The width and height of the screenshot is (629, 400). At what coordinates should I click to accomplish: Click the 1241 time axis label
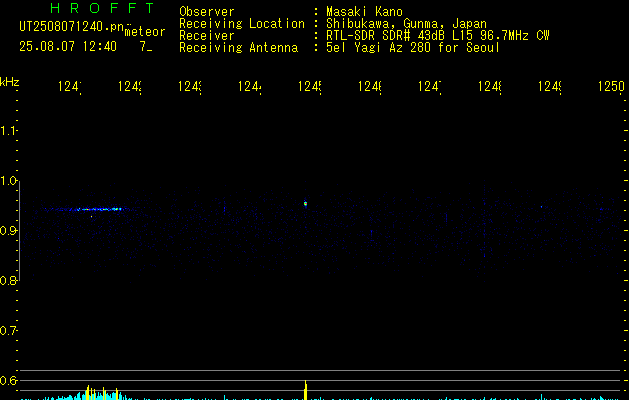pyautogui.click(x=70, y=86)
